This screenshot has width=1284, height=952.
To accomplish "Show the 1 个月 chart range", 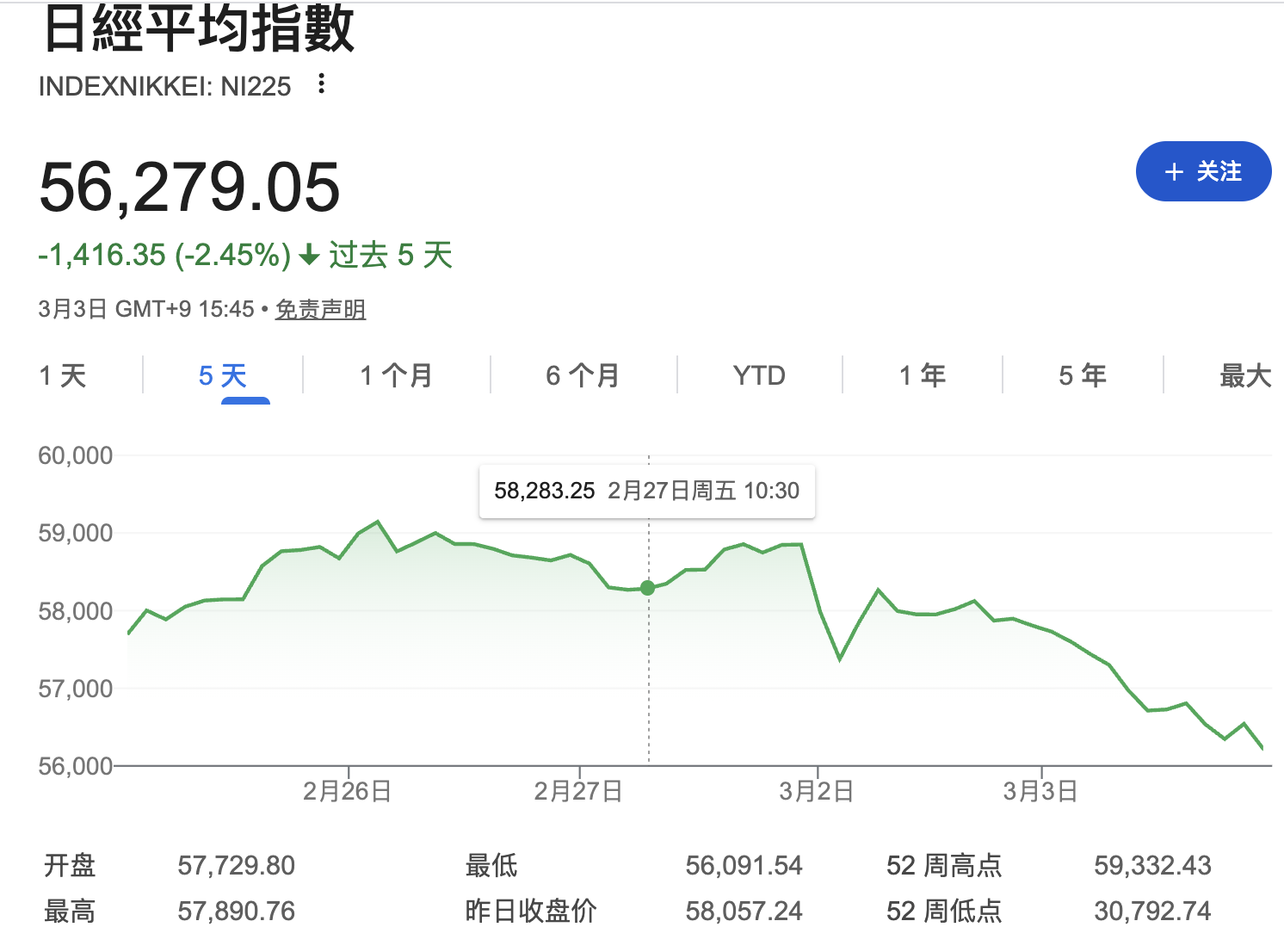I will point(396,376).
